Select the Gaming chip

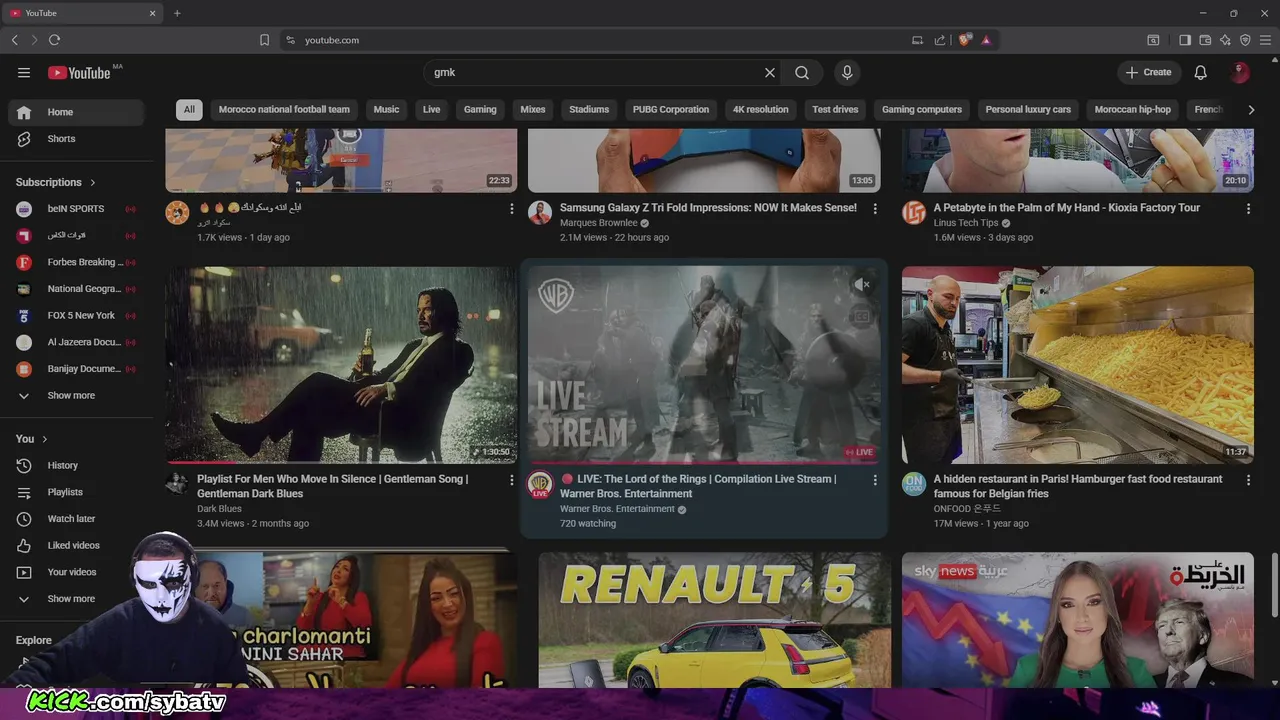pos(480,110)
